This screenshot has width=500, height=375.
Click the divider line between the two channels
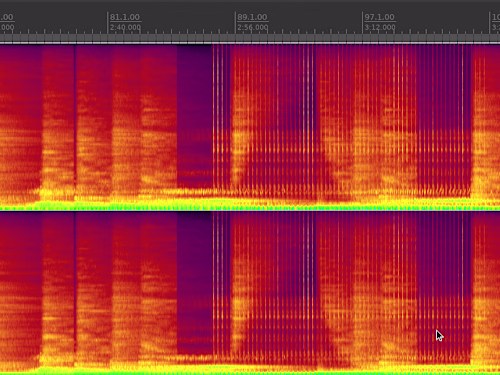(x=250, y=211)
